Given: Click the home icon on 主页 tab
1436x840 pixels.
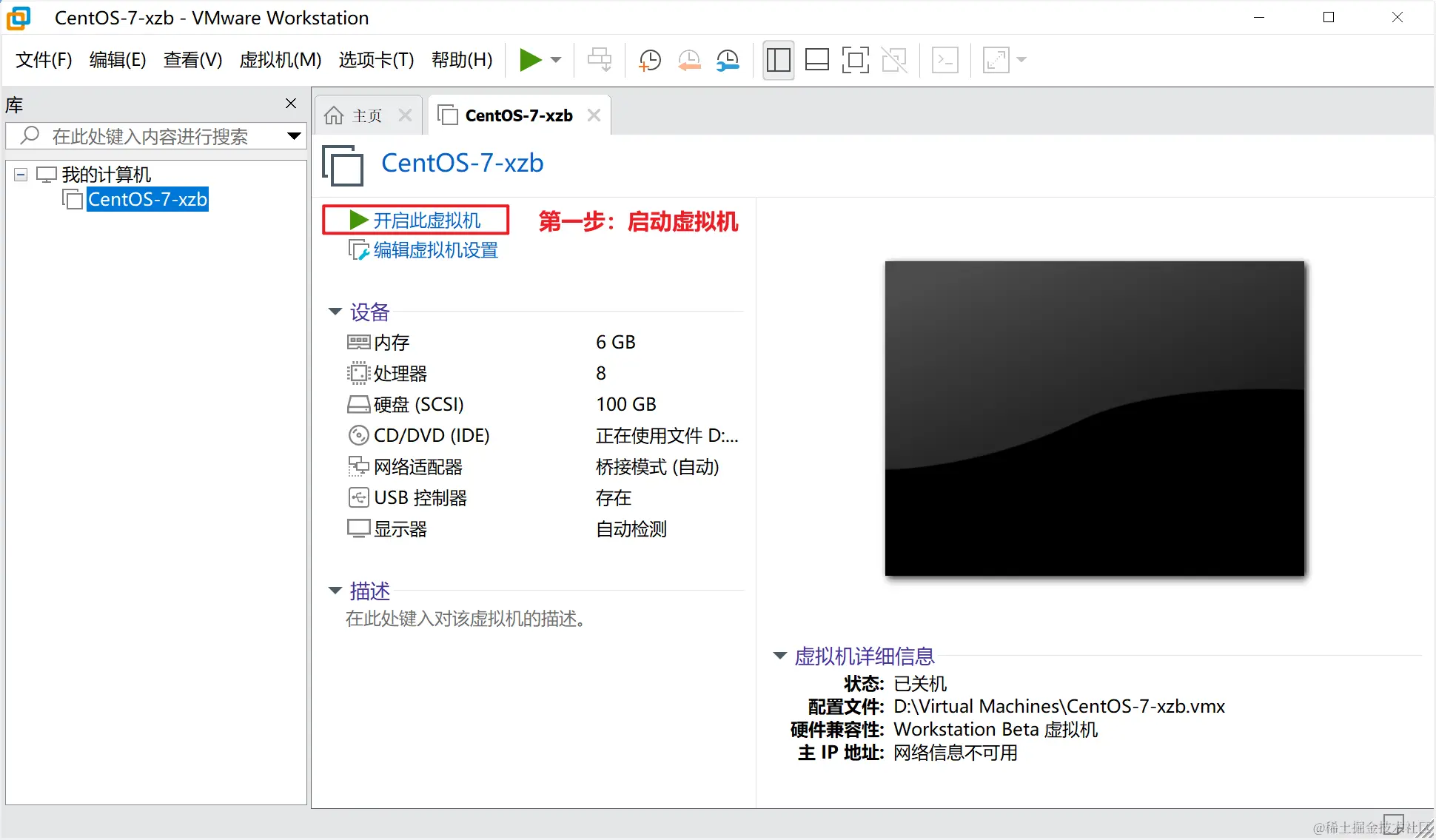Looking at the screenshot, I should tap(334, 115).
